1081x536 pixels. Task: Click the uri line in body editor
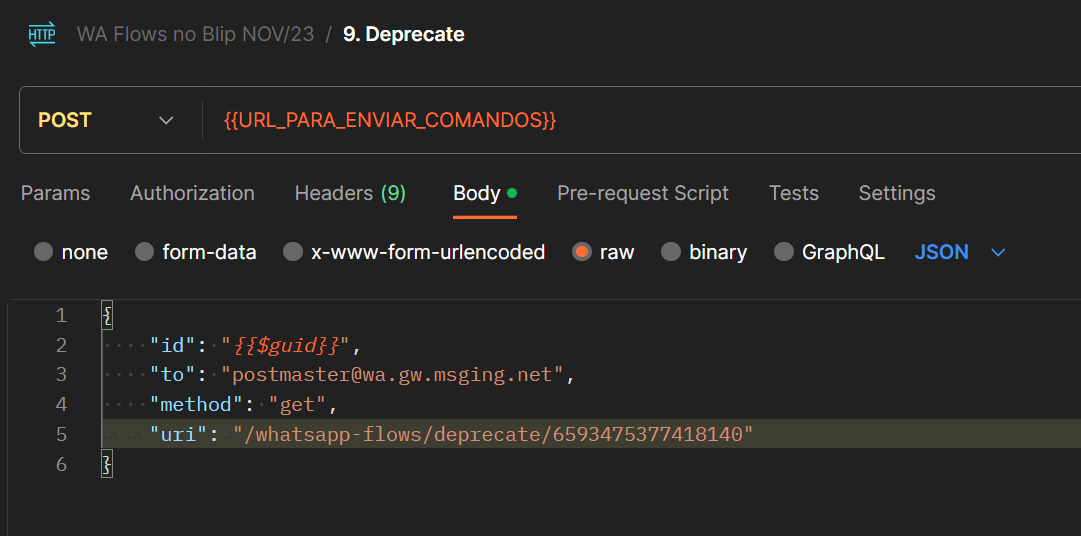[591, 434]
